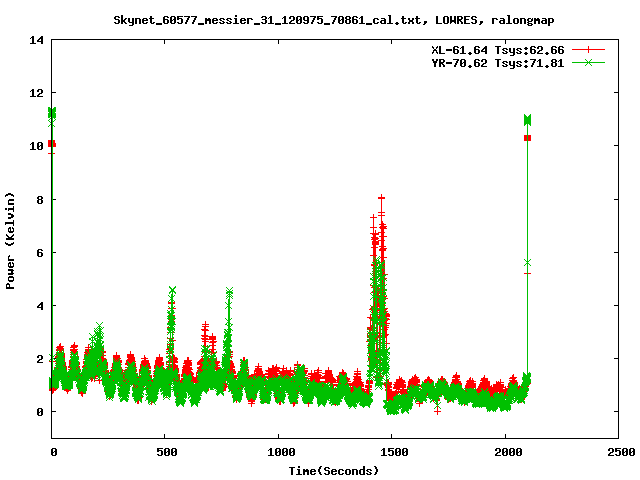Click the x-axis tick label 1500
640x480 pixels.
tap(394, 452)
